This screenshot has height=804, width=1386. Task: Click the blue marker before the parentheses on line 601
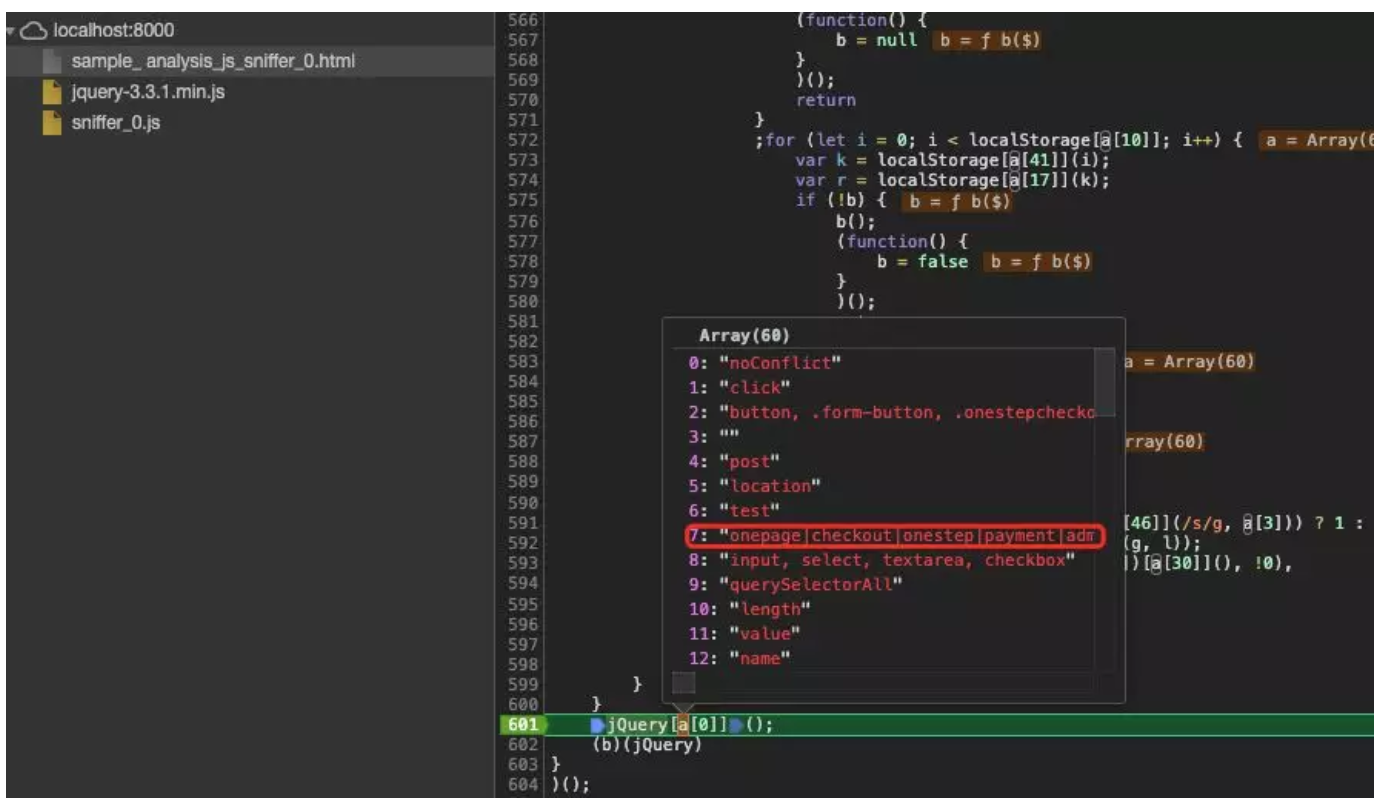pos(738,725)
